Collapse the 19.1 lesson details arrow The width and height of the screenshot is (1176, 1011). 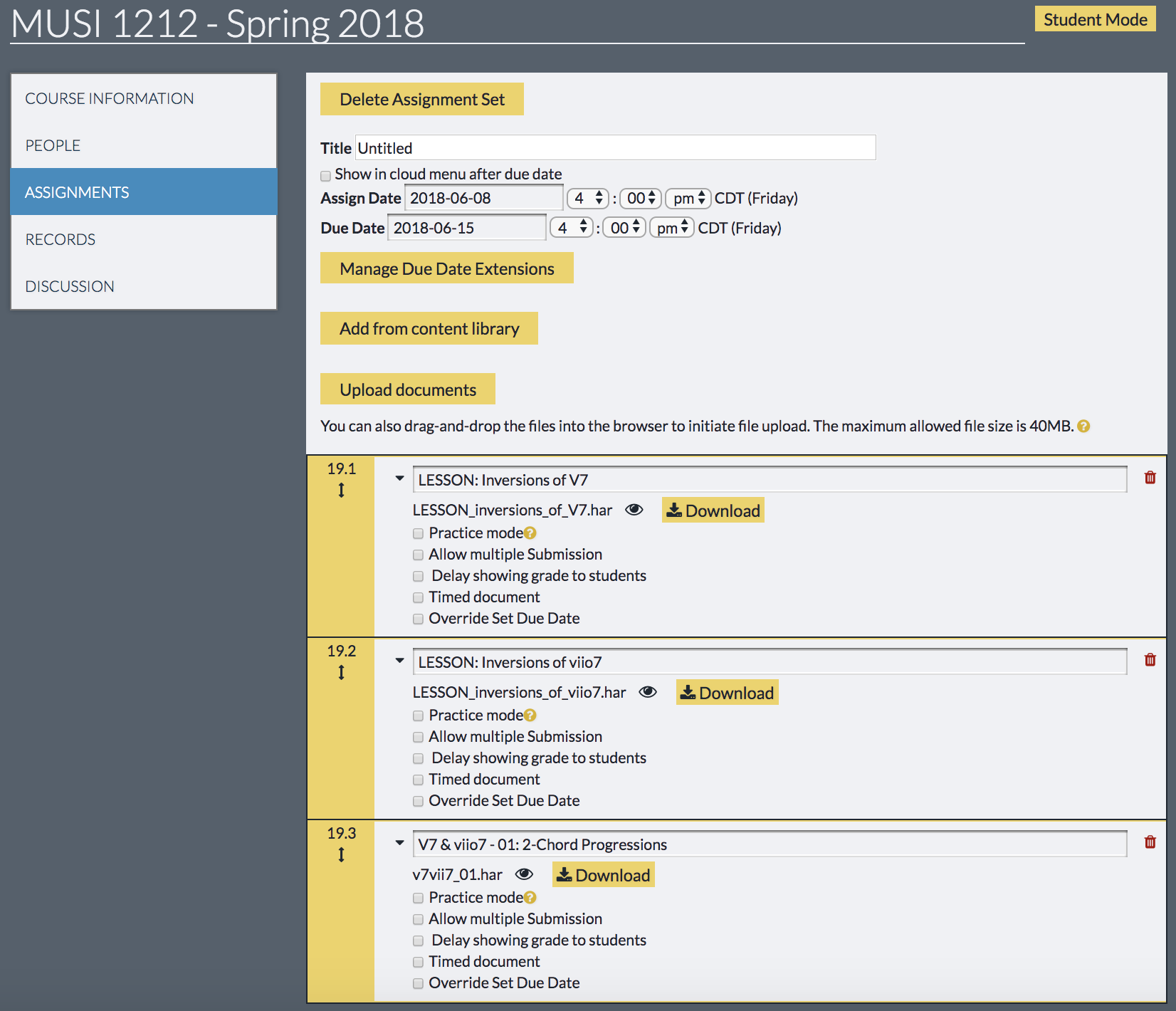coord(399,478)
